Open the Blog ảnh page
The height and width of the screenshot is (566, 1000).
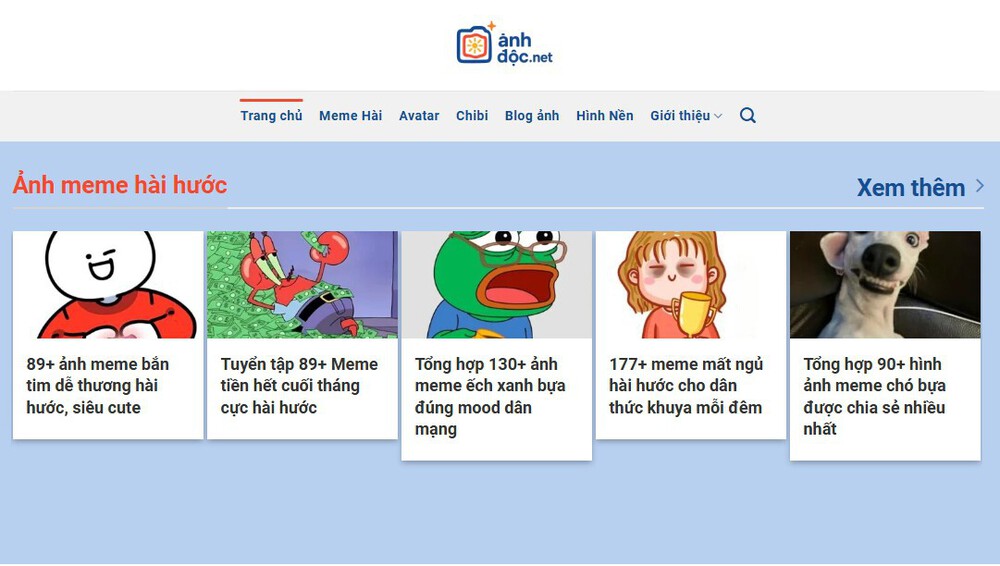pos(532,116)
